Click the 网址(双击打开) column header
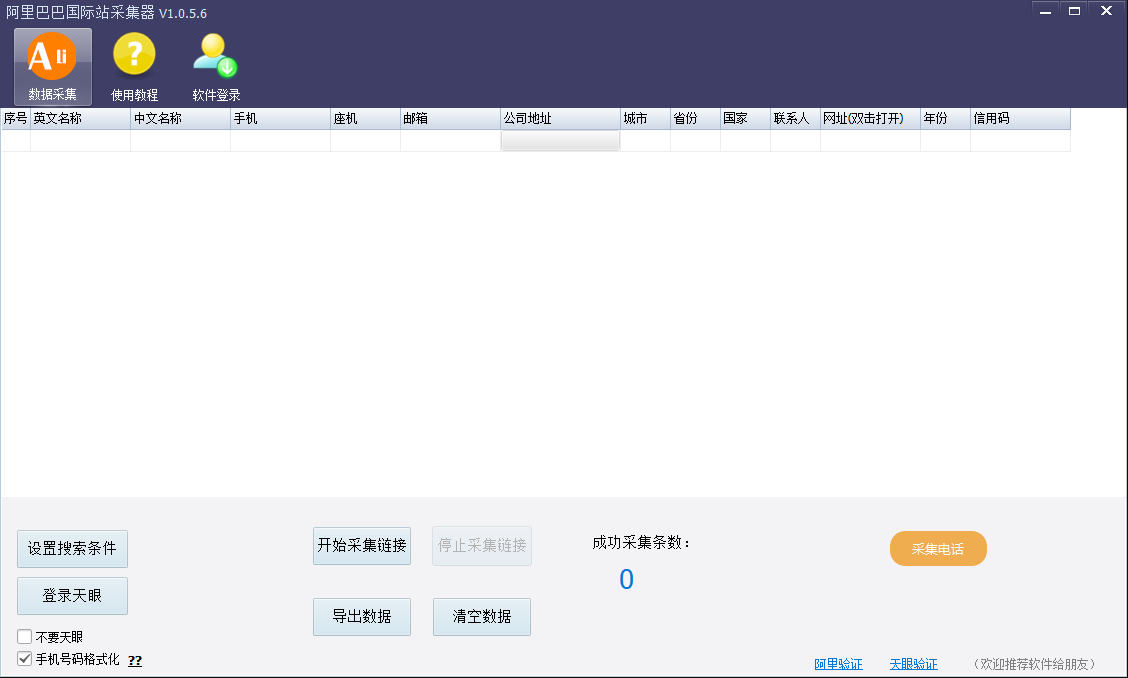 pos(870,119)
